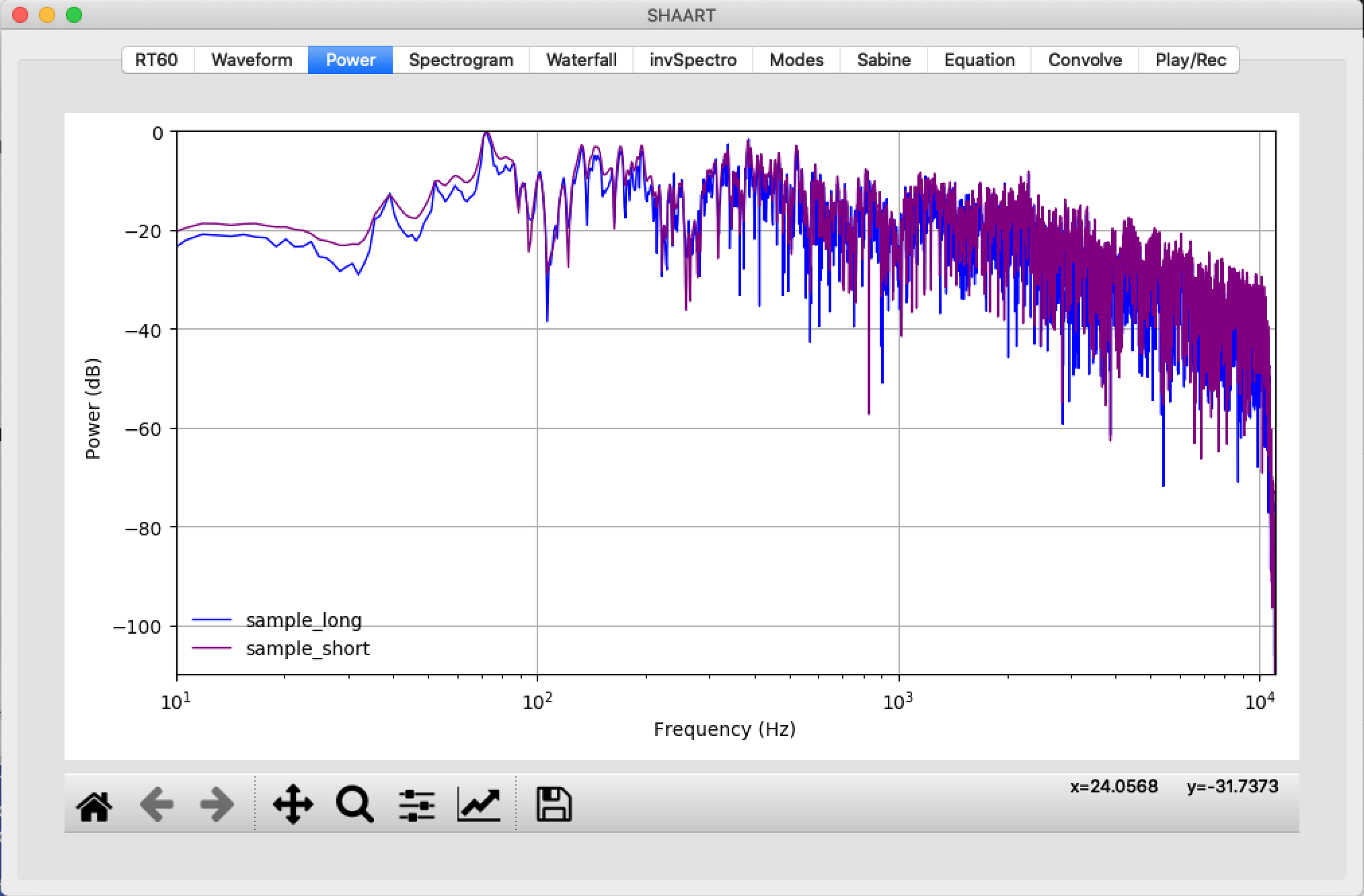
Task: Click the Power (dB) axis label
Action: click(93, 408)
